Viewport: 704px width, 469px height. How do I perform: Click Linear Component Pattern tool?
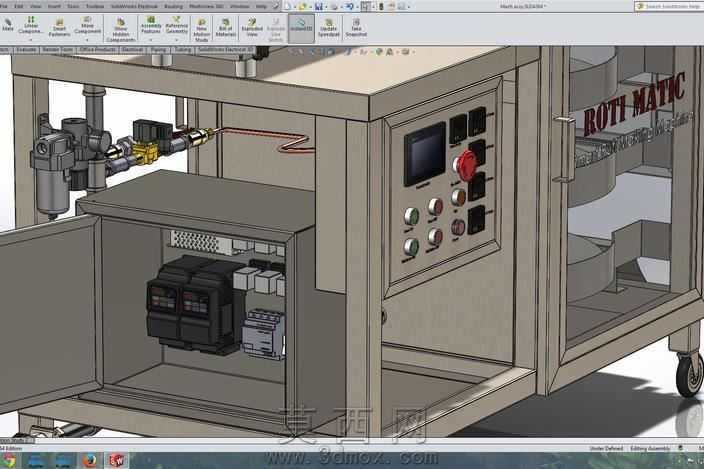31,26
